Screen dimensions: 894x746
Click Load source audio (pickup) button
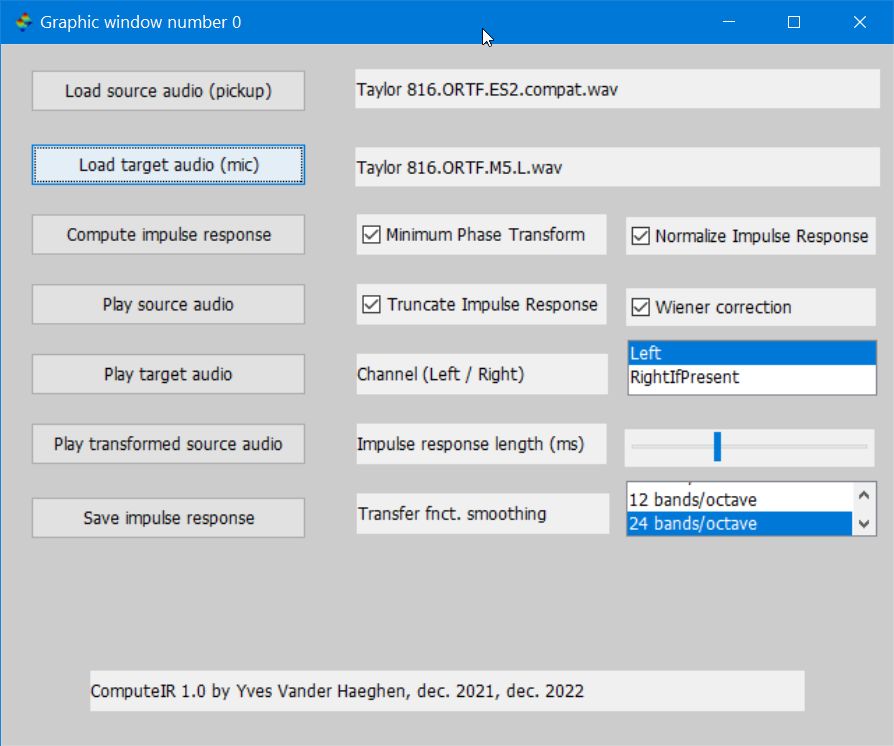(168, 91)
